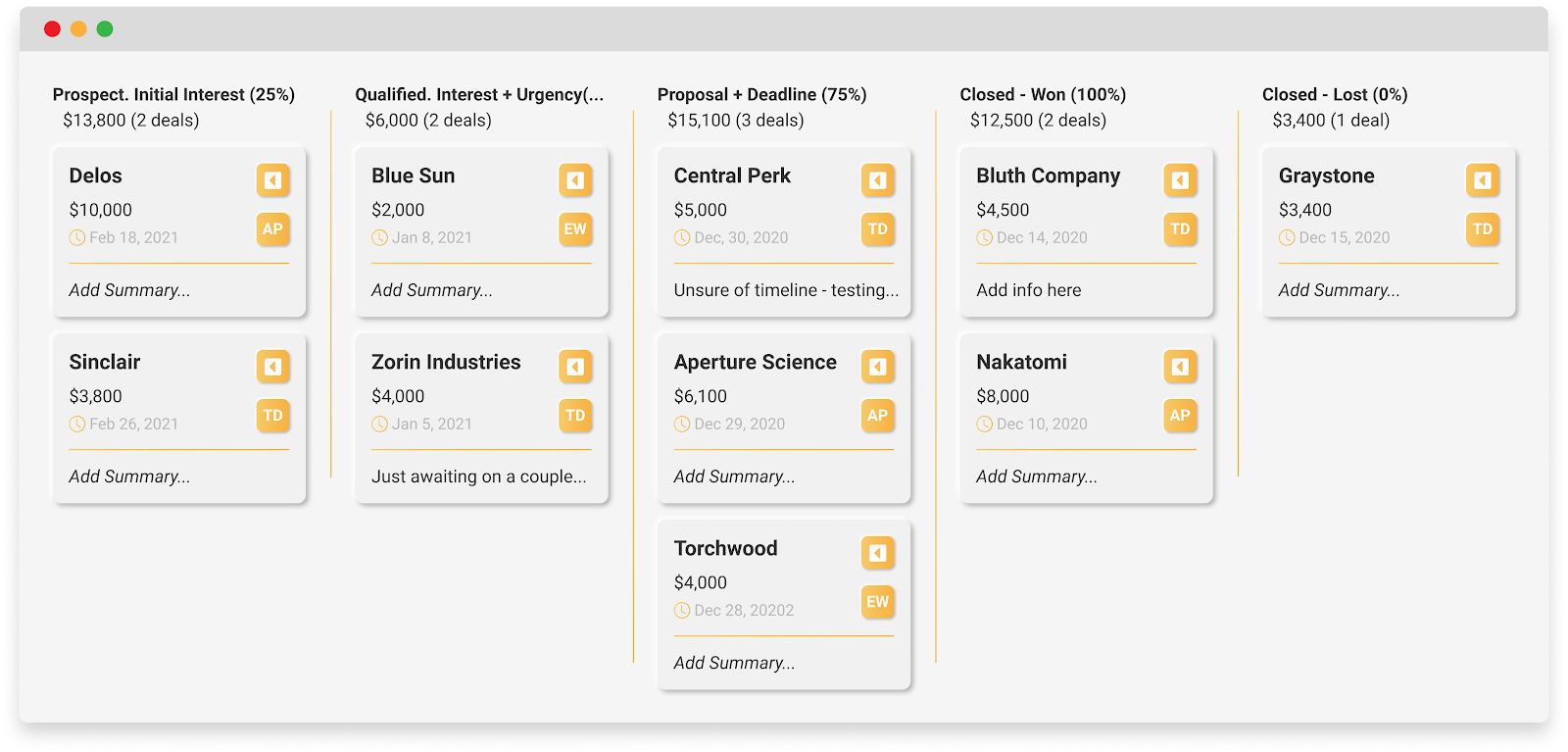Click the $6,100 amount on Aperture Science
This screenshot has width=1568, height=752.
[701, 396]
